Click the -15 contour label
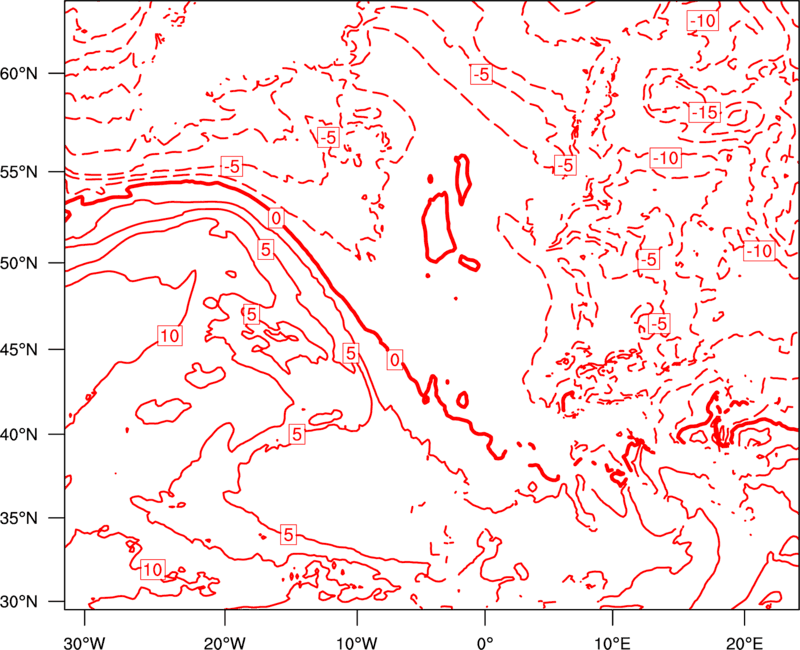Viewport: 800px width, 650px height. [705, 112]
